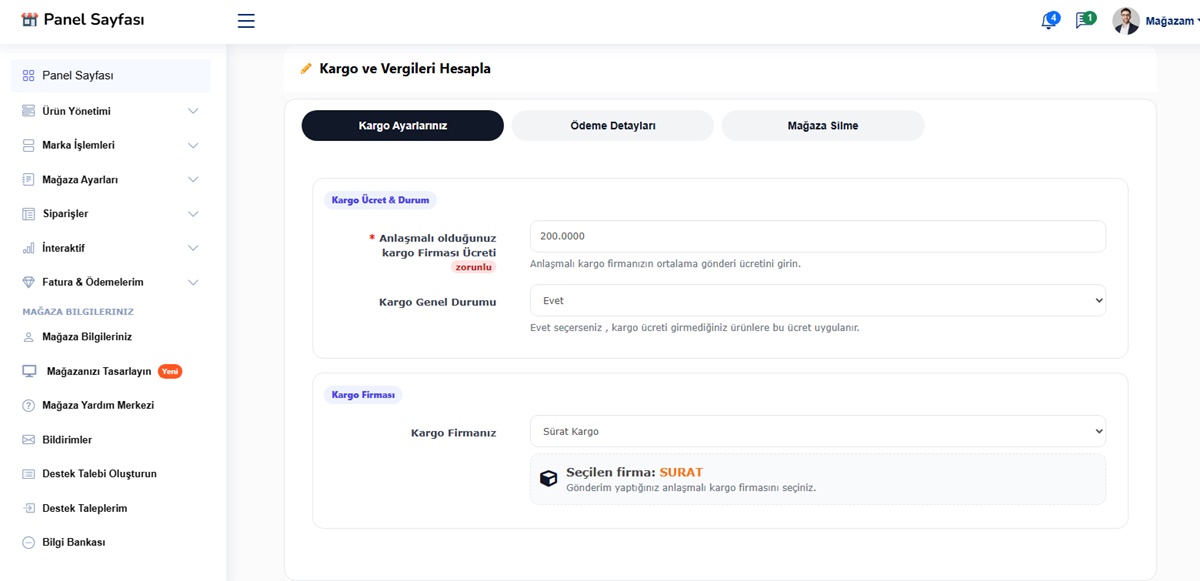Go to Panel Sayfası in sidebar
The image size is (1200, 581).
coord(77,76)
